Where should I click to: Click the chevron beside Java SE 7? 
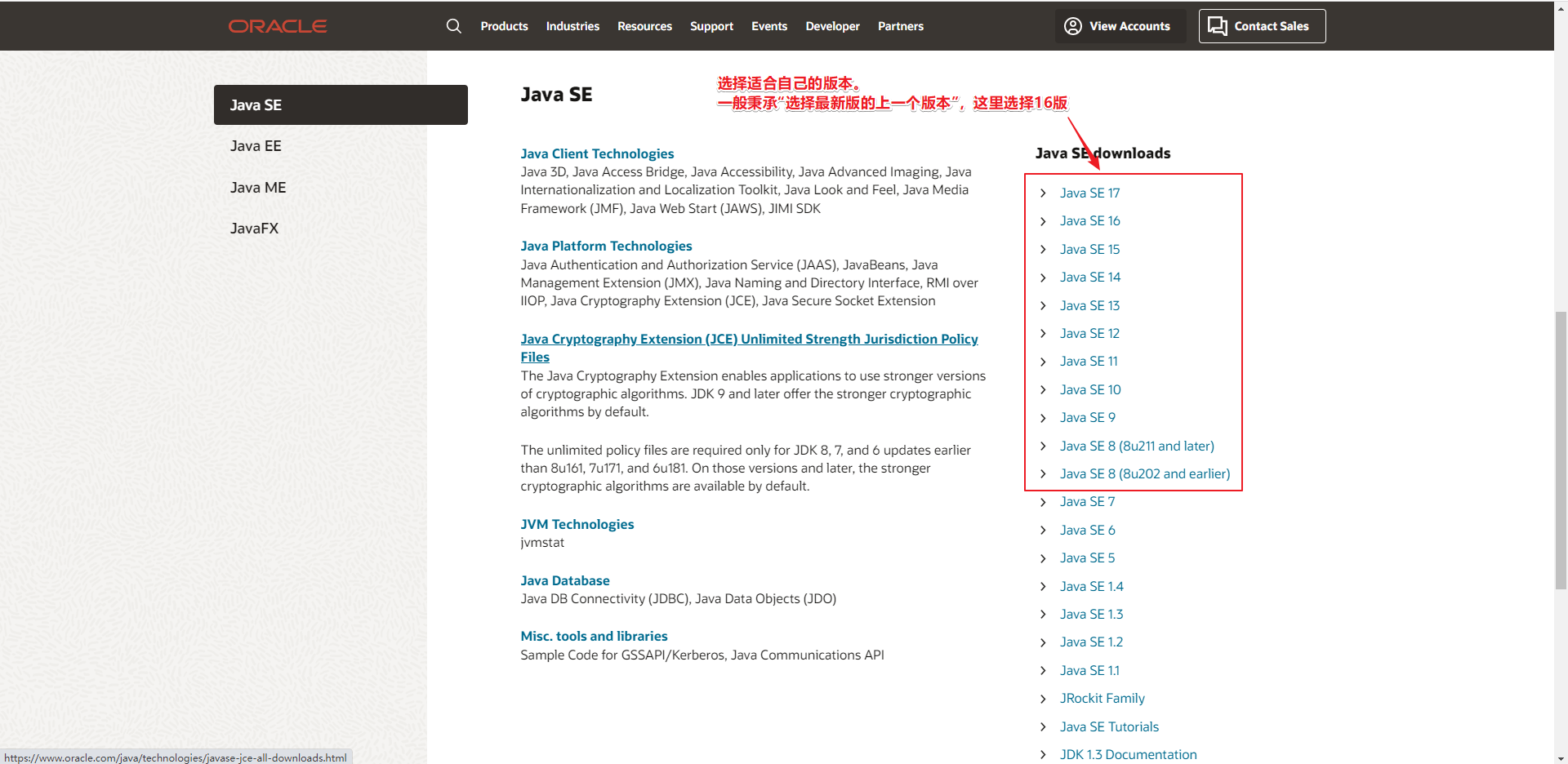(1043, 502)
